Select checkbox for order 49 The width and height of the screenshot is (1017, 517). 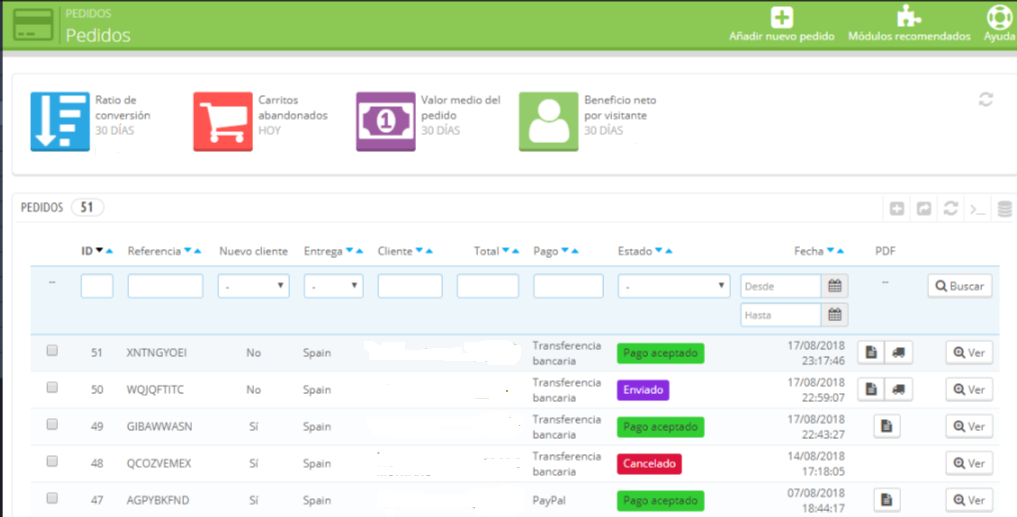[52, 424]
